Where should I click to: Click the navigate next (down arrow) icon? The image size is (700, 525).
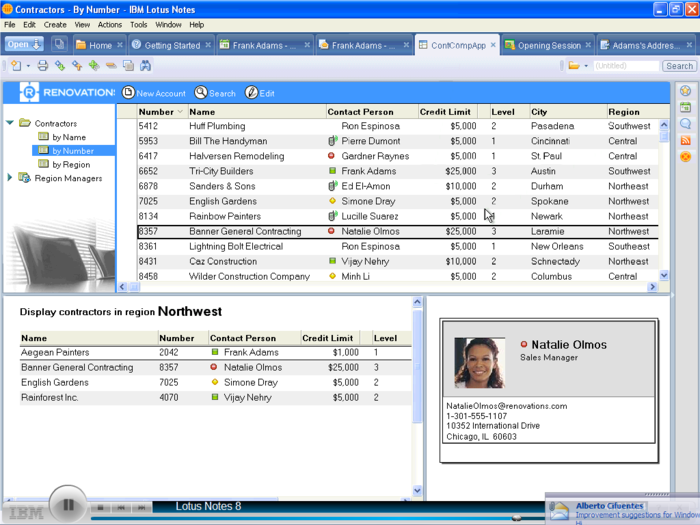(x=60, y=66)
